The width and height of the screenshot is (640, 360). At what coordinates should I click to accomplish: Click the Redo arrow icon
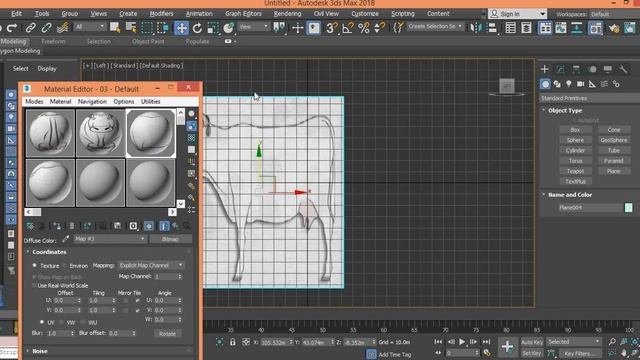tap(12, 28)
